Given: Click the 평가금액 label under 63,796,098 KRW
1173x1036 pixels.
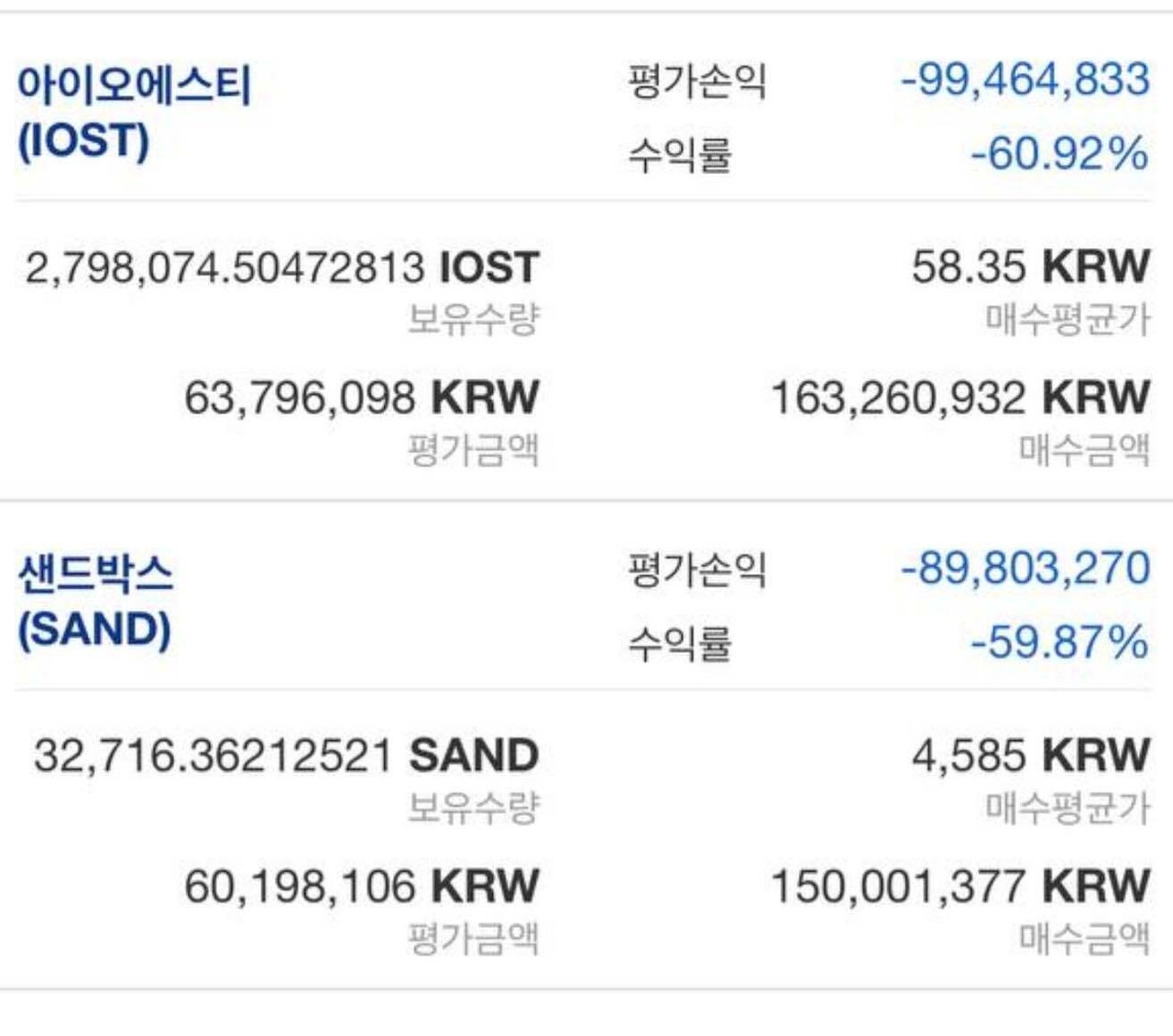Looking at the screenshot, I should pos(473,450).
